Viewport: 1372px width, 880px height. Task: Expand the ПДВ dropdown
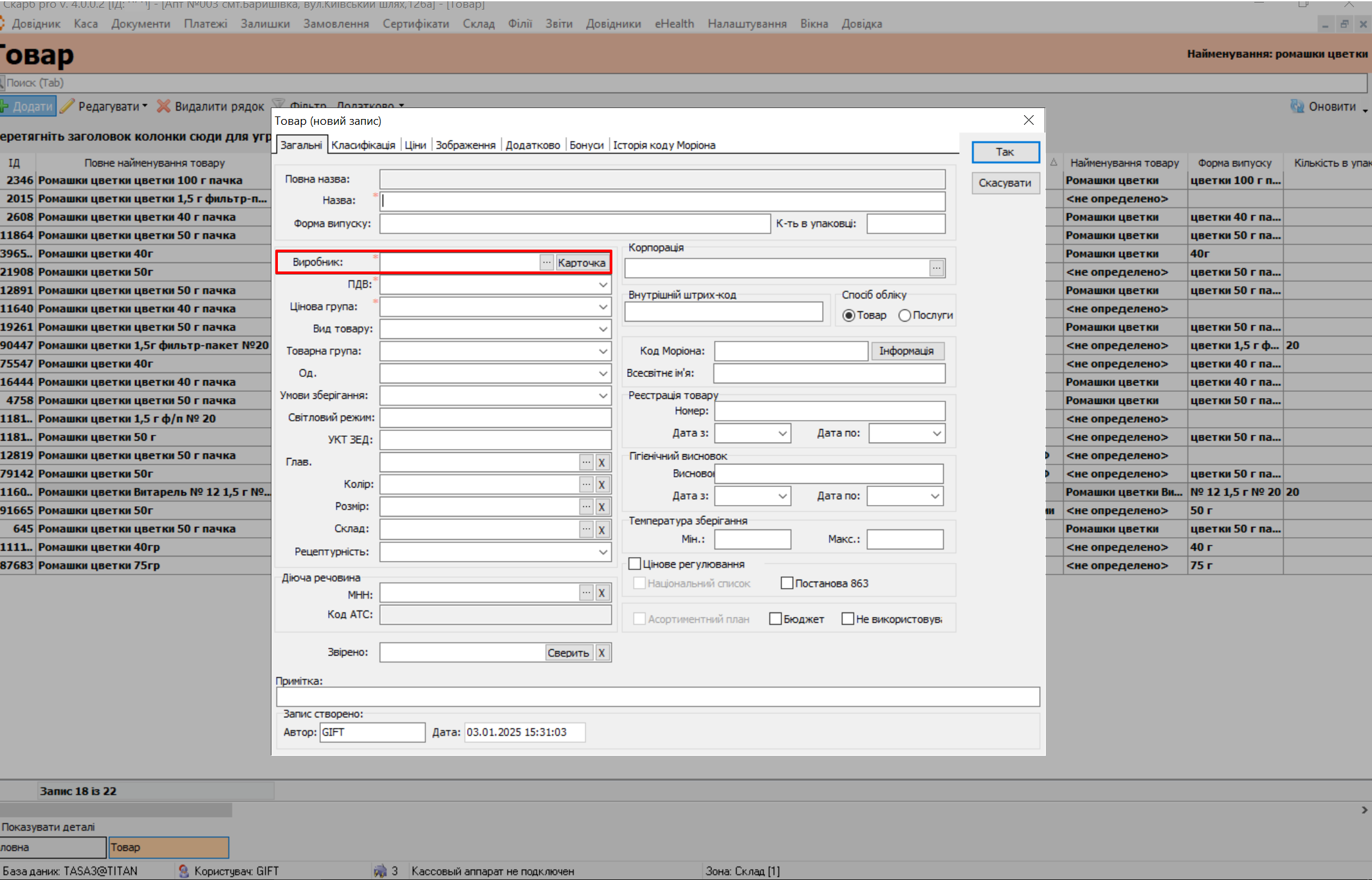point(603,284)
